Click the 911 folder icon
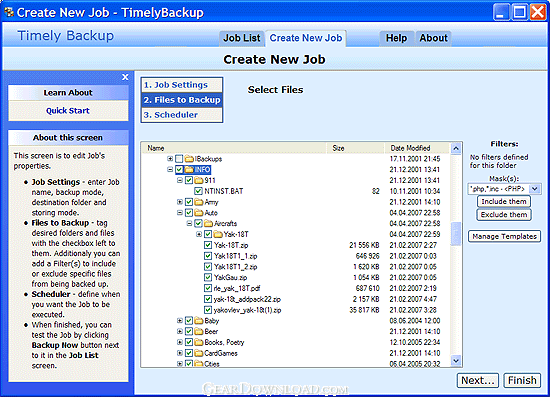The height and width of the screenshot is (397, 550). tap(199, 181)
